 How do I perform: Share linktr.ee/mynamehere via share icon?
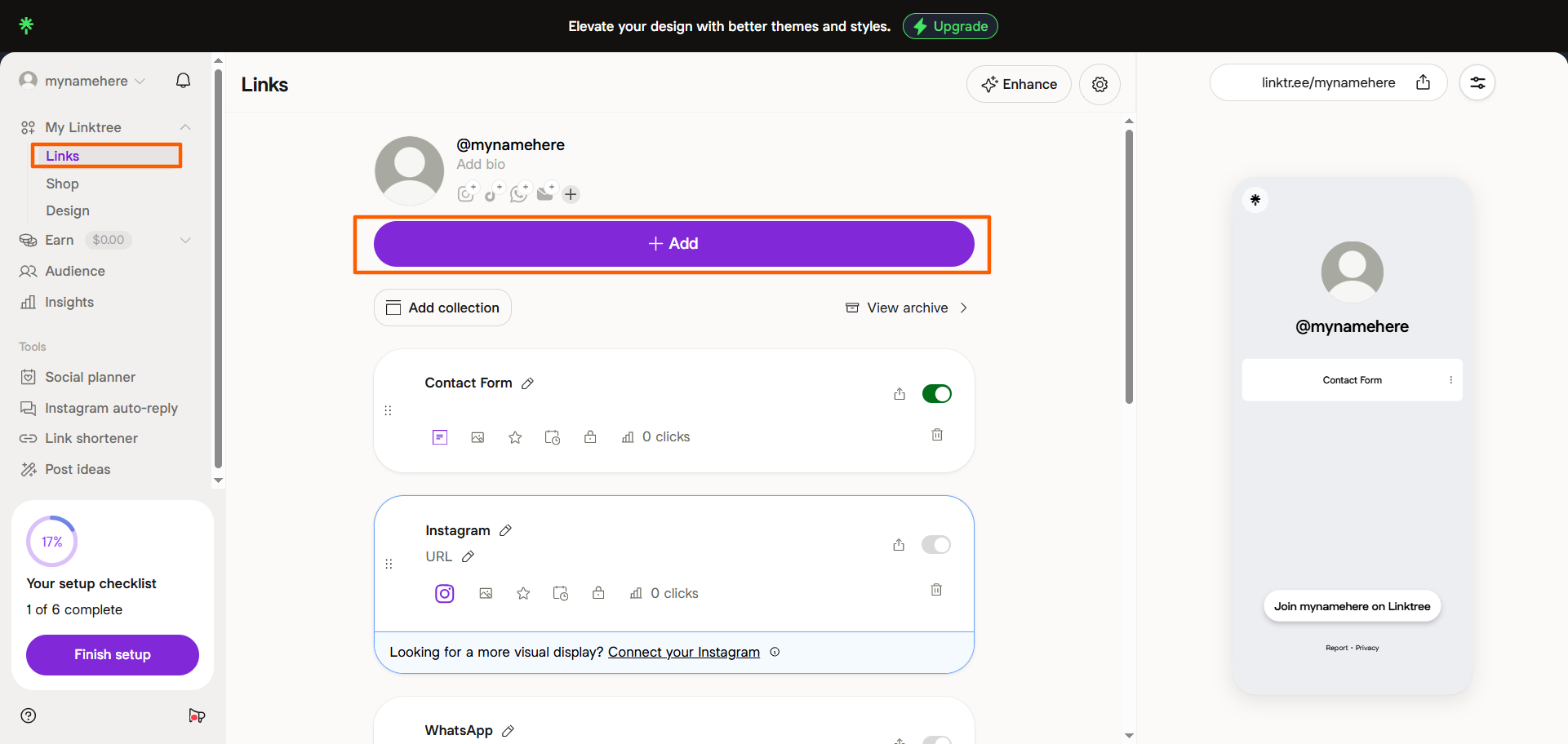pos(1423,82)
